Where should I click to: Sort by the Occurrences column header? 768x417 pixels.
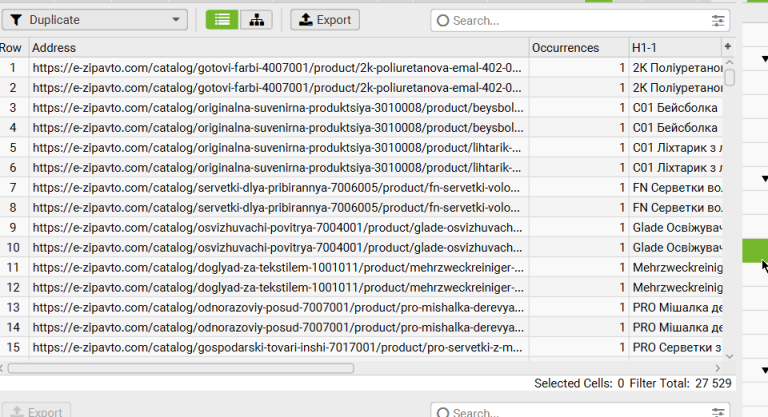(579, 48)
